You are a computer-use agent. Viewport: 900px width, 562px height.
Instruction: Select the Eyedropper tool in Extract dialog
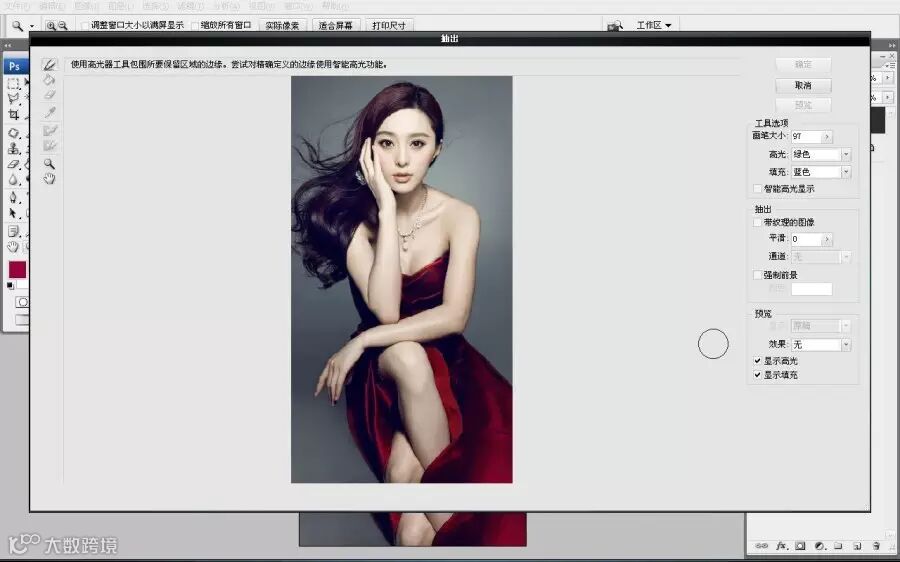tap(50, 112)
